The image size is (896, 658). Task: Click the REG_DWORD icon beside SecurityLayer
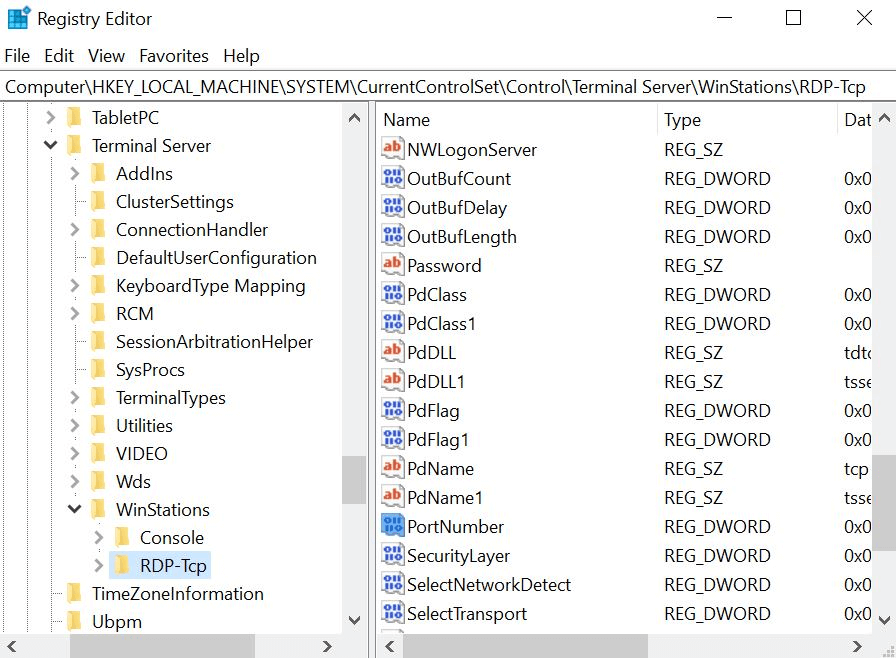pos(394,555)
